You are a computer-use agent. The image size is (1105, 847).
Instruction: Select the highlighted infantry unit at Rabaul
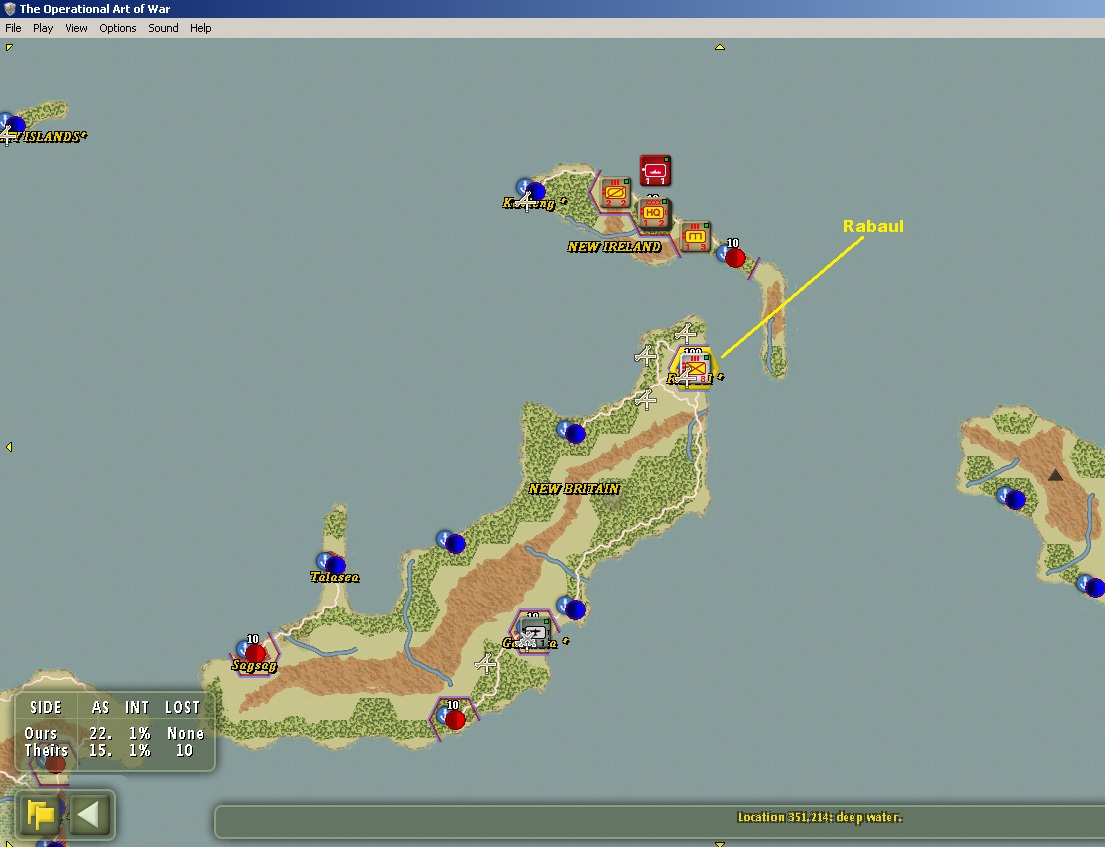[694, 367]
